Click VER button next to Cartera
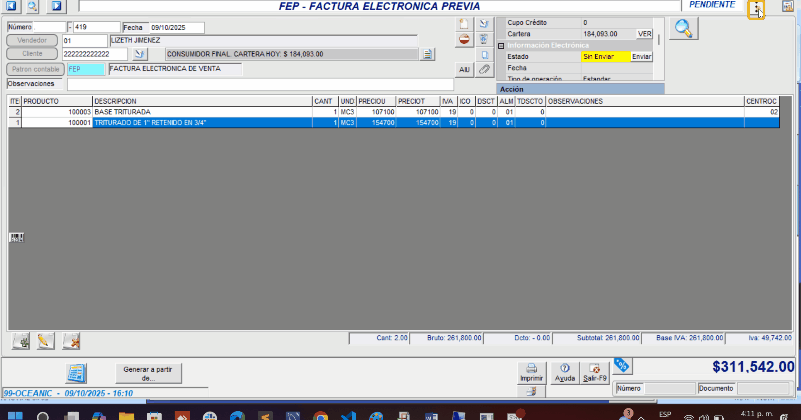 click(644, 33)
